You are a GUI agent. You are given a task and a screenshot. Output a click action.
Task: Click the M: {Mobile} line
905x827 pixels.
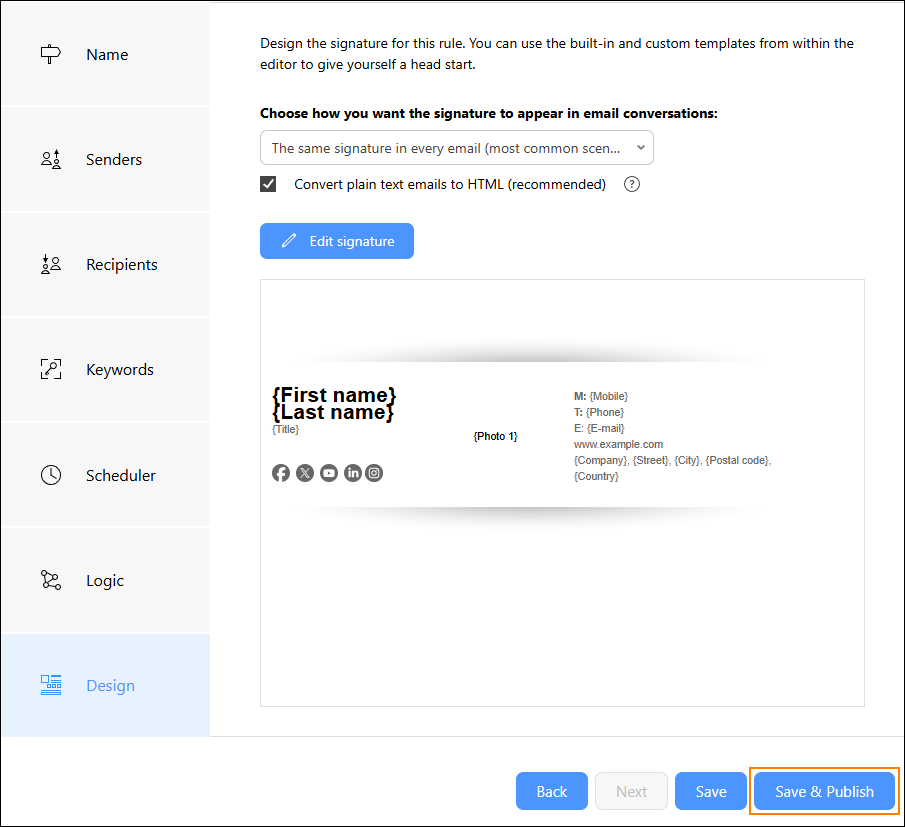coord(601,396)
